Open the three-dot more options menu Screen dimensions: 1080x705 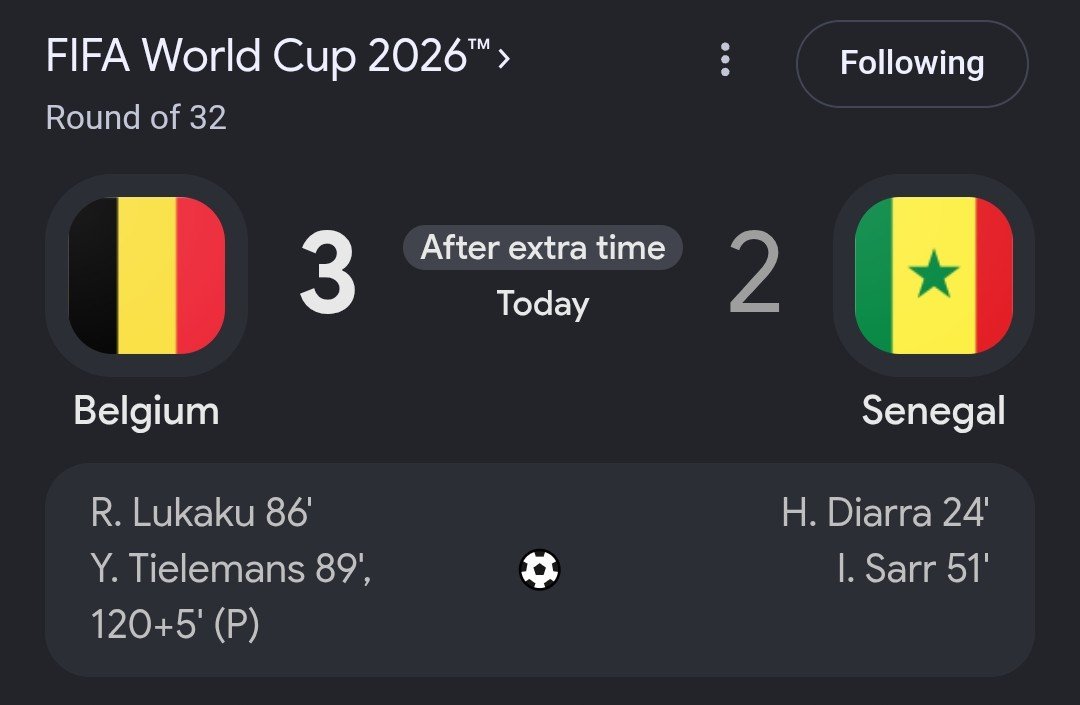click(725, 60)
